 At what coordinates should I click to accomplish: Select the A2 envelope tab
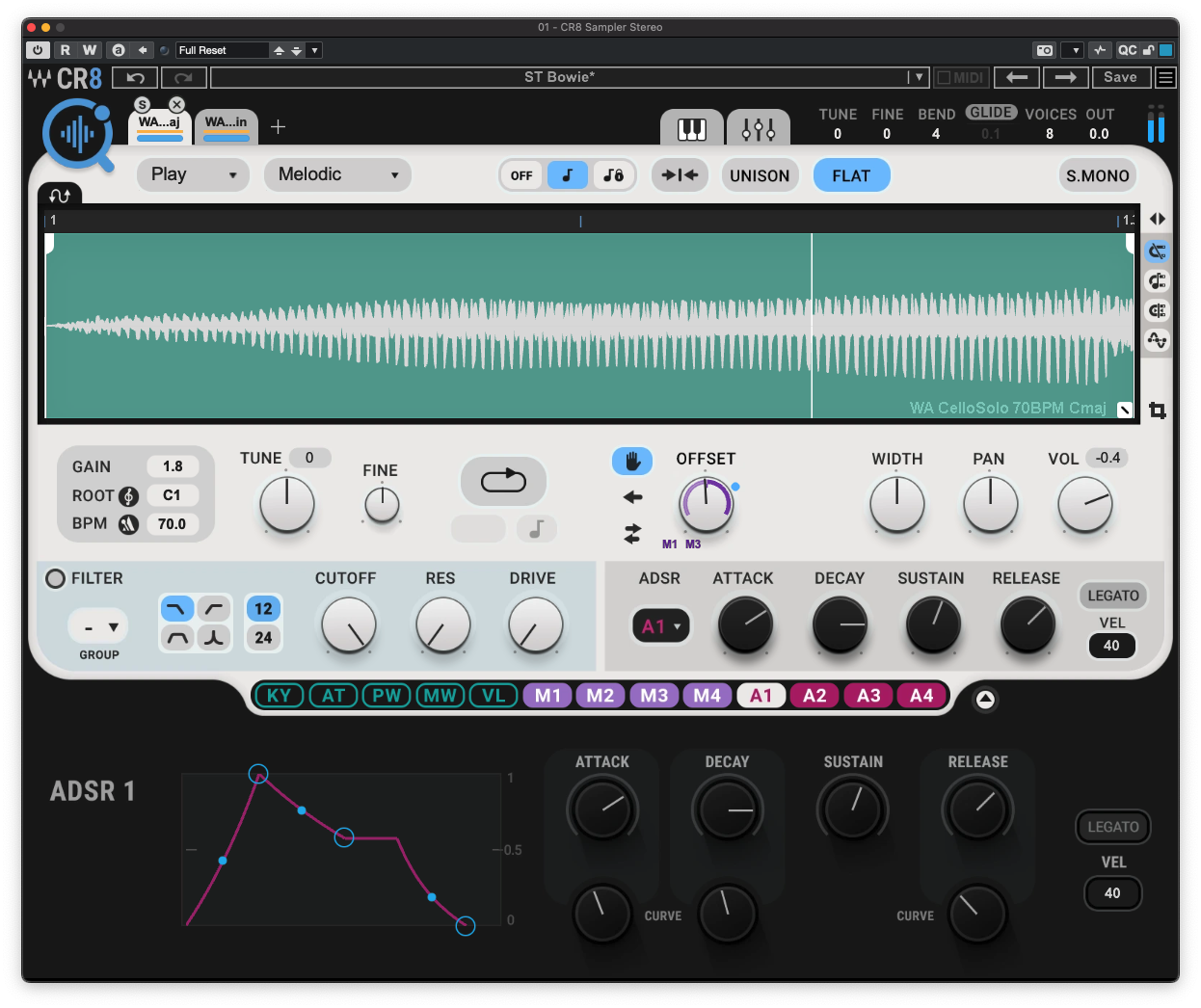click(x=814, y=696)
